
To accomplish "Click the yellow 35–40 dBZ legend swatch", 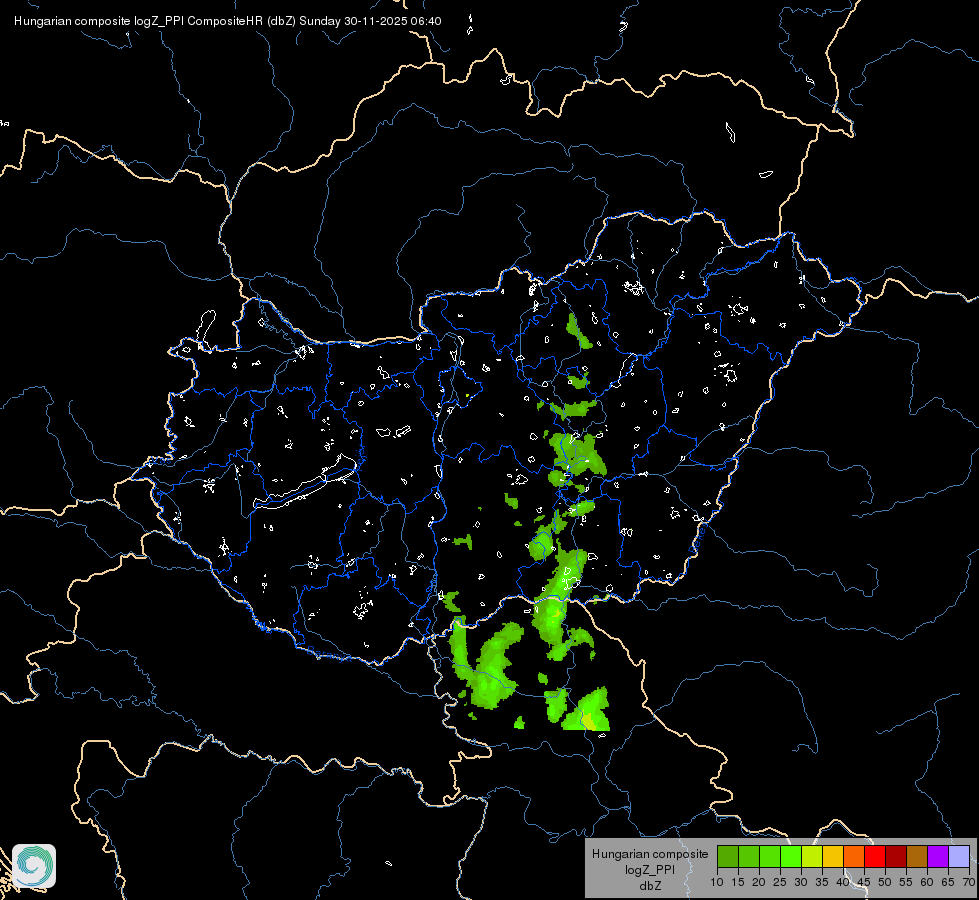I will 833,856.
